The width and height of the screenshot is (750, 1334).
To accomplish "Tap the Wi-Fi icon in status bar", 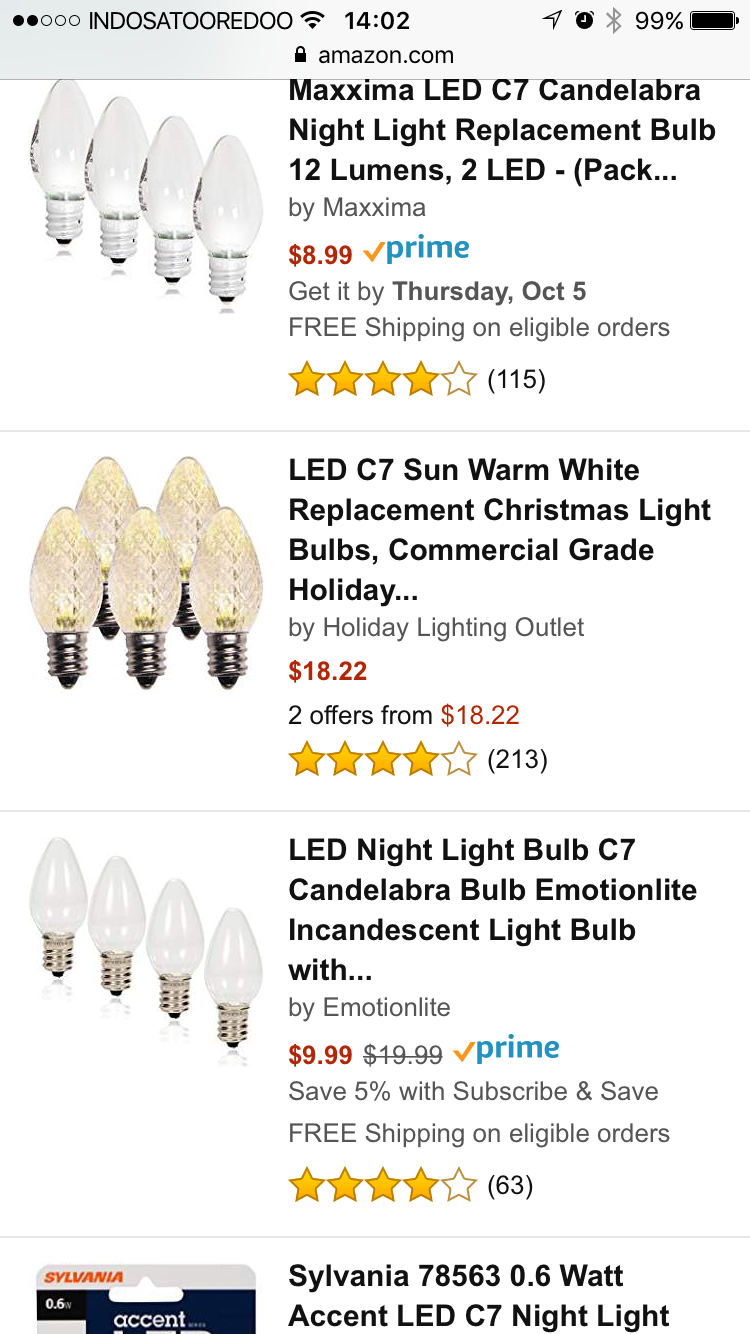I will [x=313, y=20].
